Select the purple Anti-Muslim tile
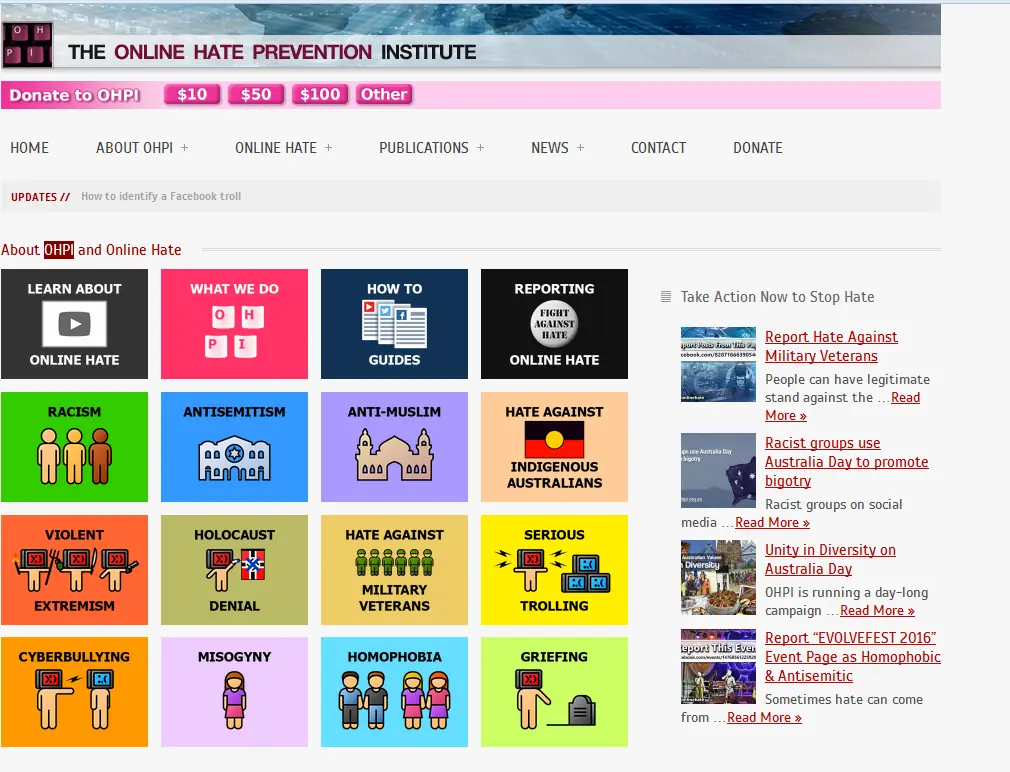 (394, 447)
